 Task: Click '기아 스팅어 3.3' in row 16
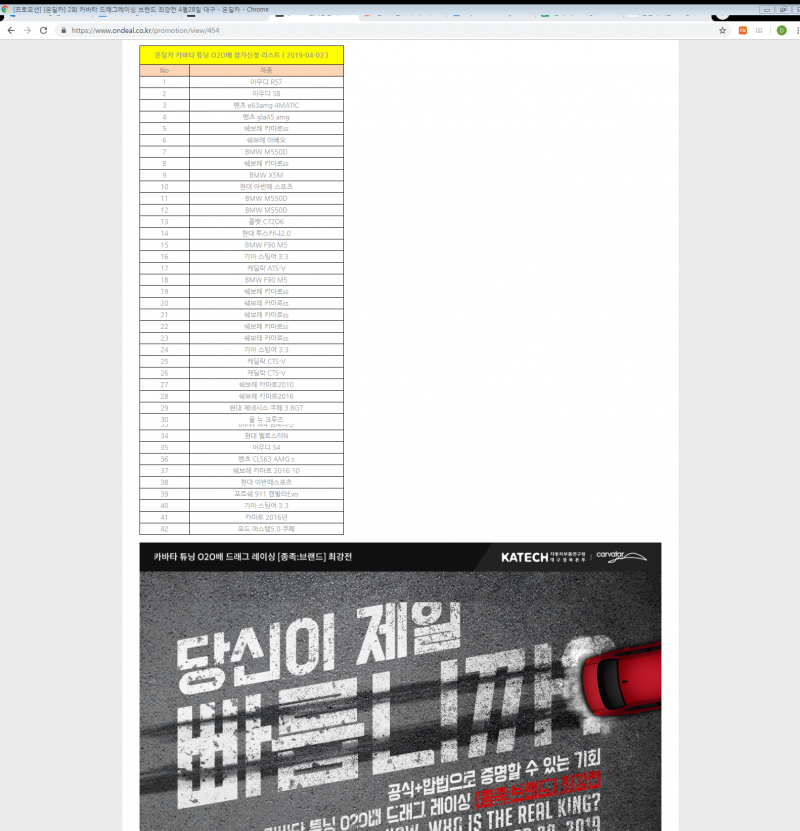(x=266, y=257)
